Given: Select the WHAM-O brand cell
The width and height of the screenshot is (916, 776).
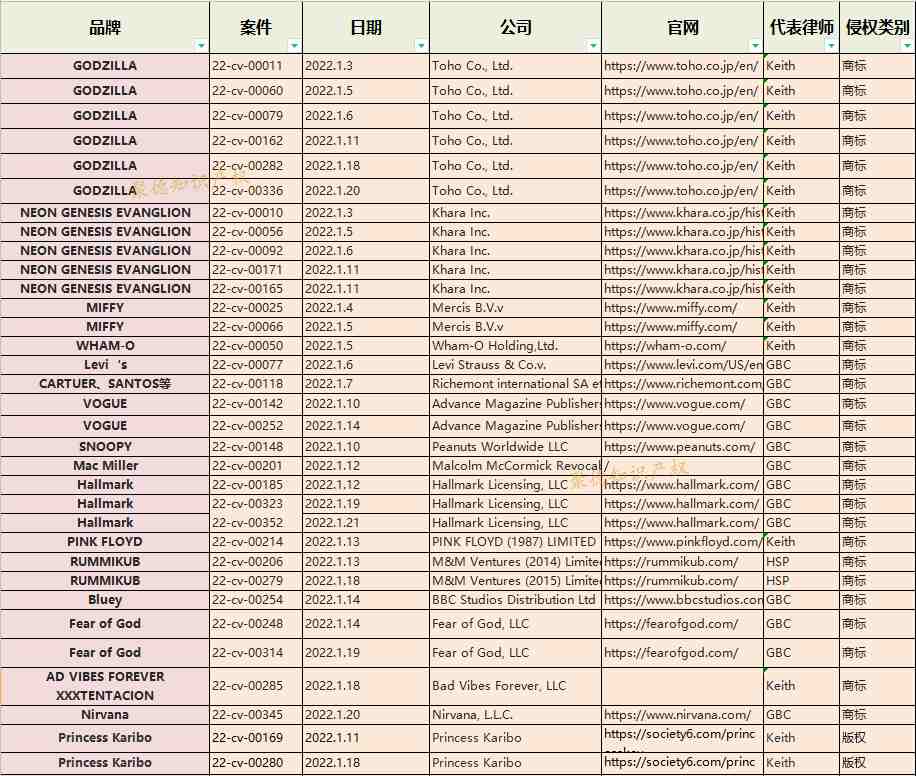Looking at the screenshot, I should 105,346.
